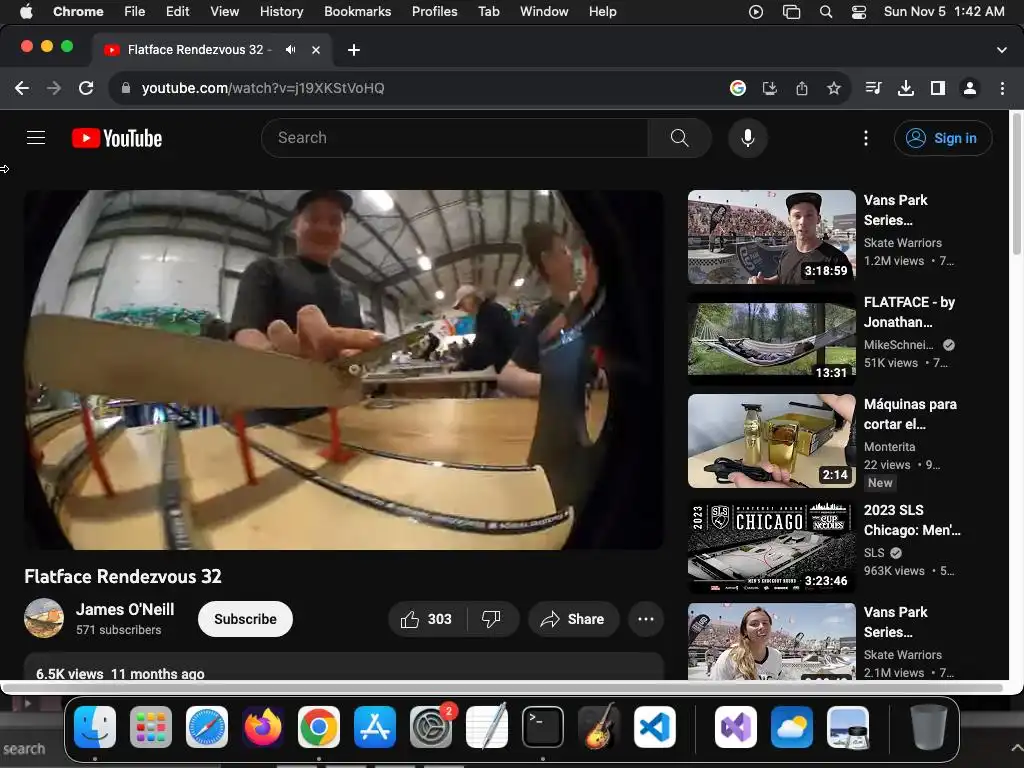Open Finder from the Dock
The width and height of the screenshot is (1024, 768).
click(x=95, y=727)
